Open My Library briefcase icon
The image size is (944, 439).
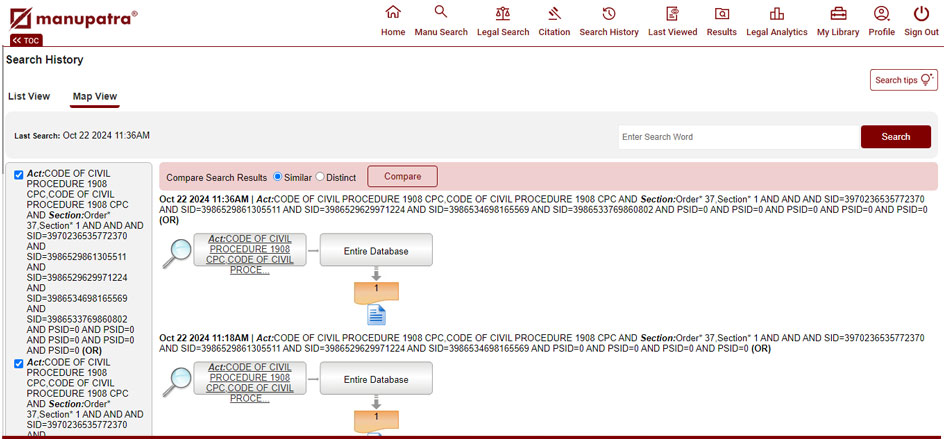click(838, 13)
